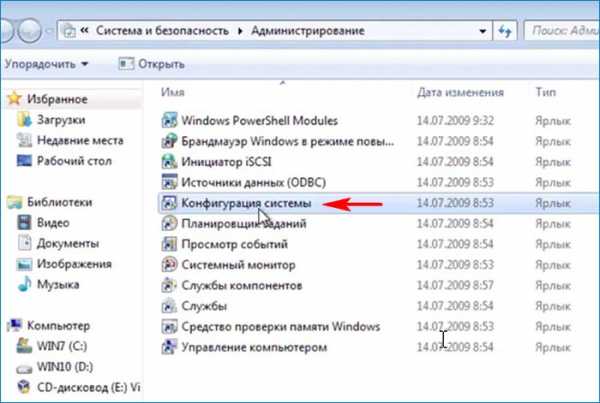Click the Администрирование breadcrumb
600x403 pixels.
tap(308, 31)
